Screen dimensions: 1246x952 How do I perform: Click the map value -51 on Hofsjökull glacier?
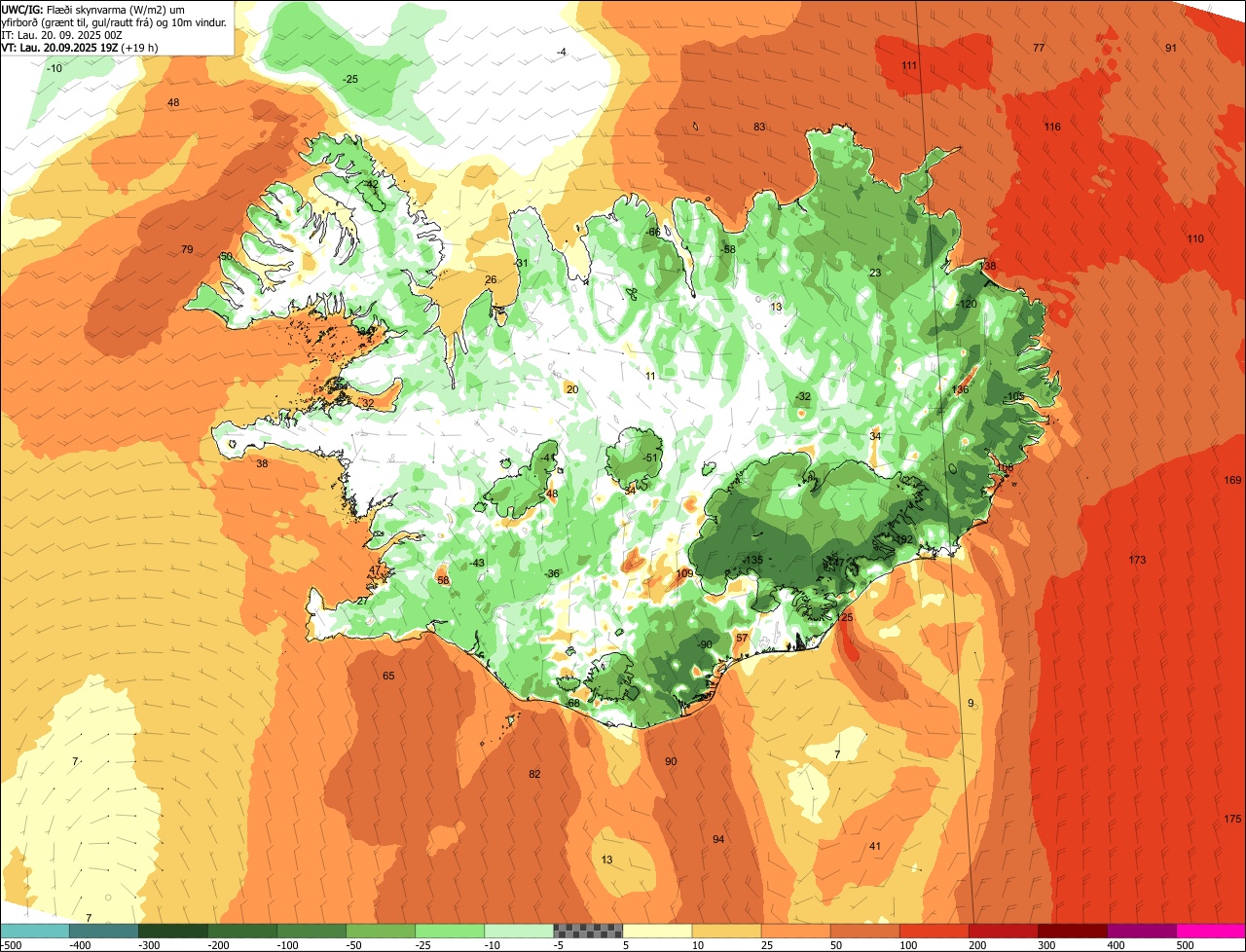pos(650,458)
